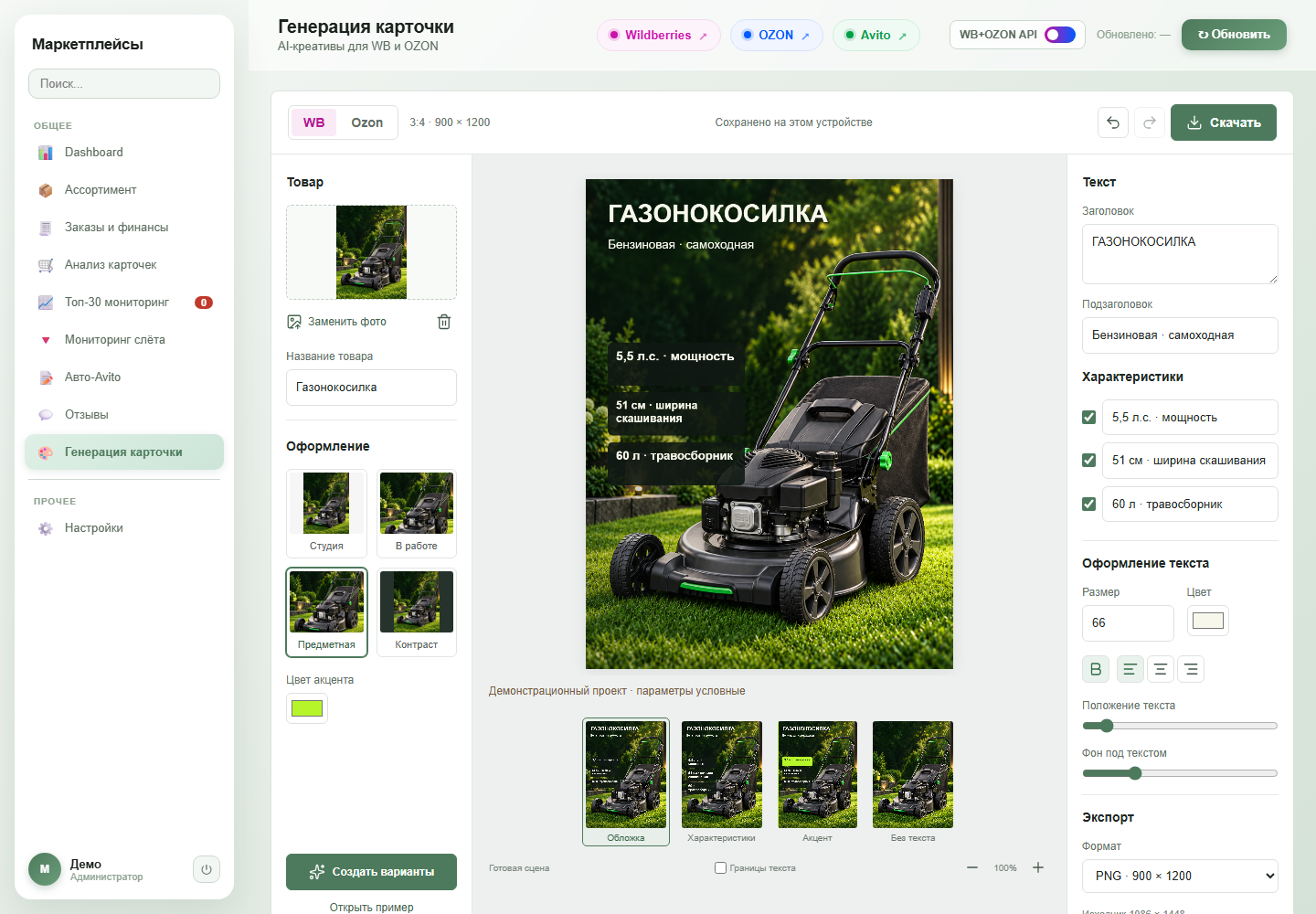Click the Скачать download button
The image size is (1316, 914).
coord(1224,122)
